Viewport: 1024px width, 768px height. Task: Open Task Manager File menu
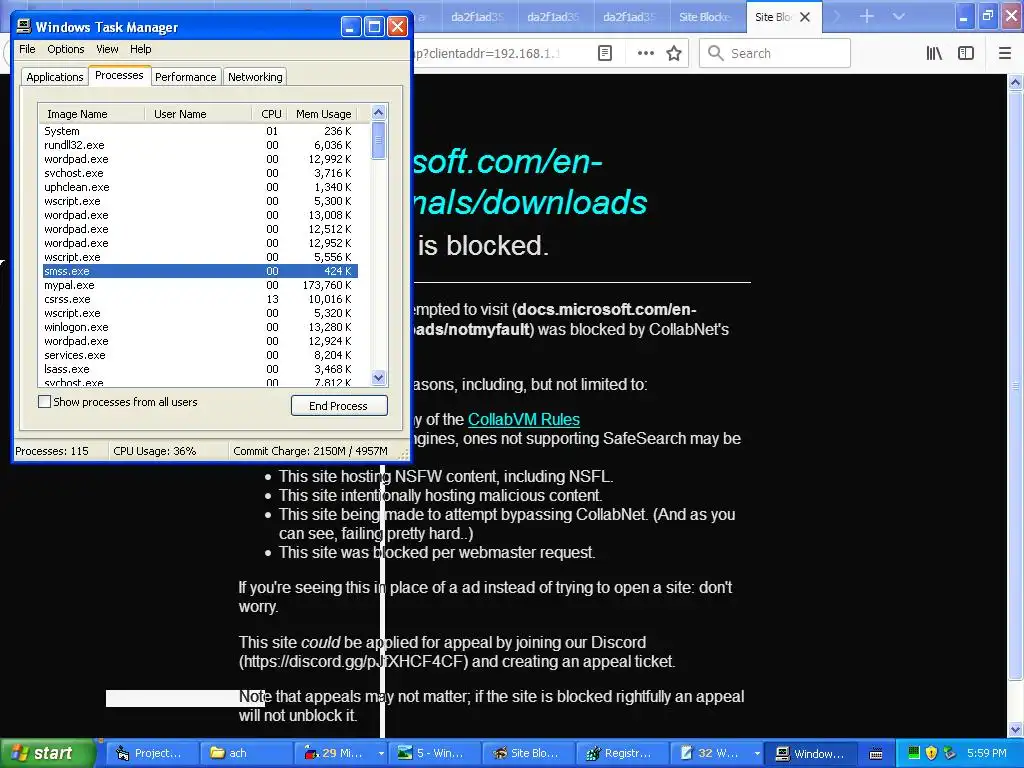tap(27, 49)
